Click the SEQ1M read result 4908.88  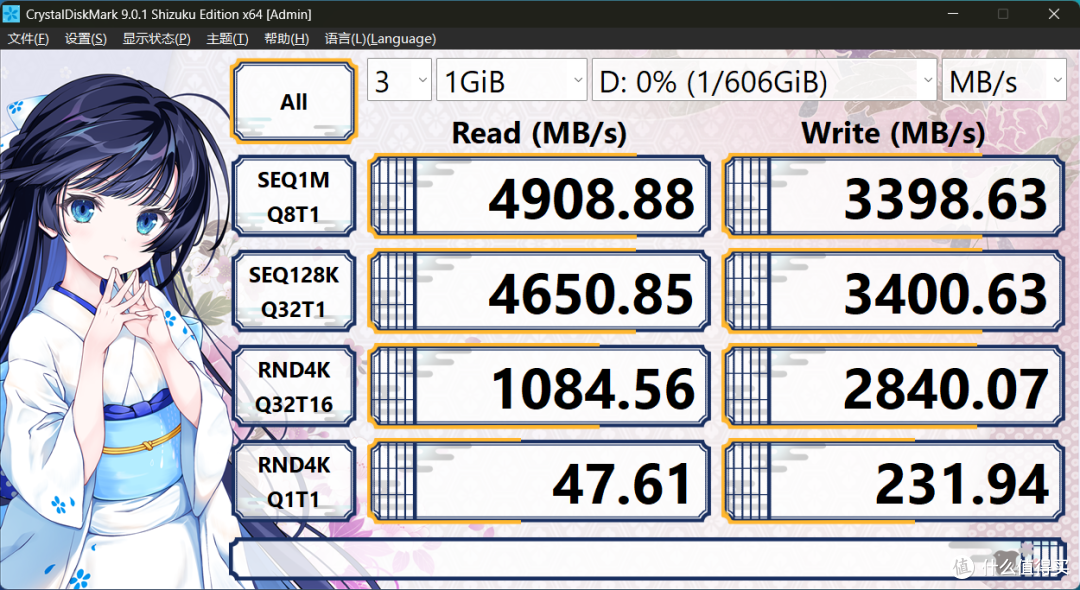point(539,197)
